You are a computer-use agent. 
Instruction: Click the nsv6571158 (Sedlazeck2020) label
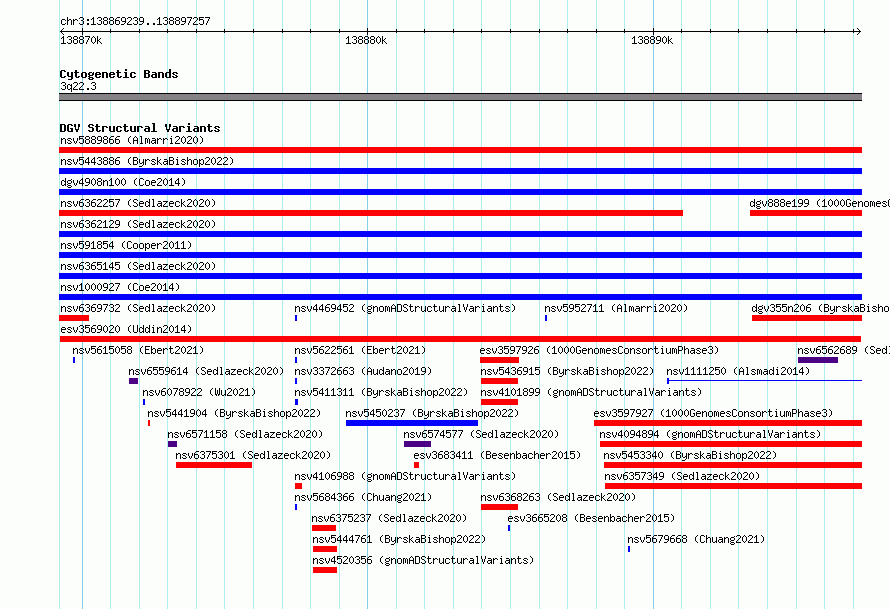(x=245, y=434)
